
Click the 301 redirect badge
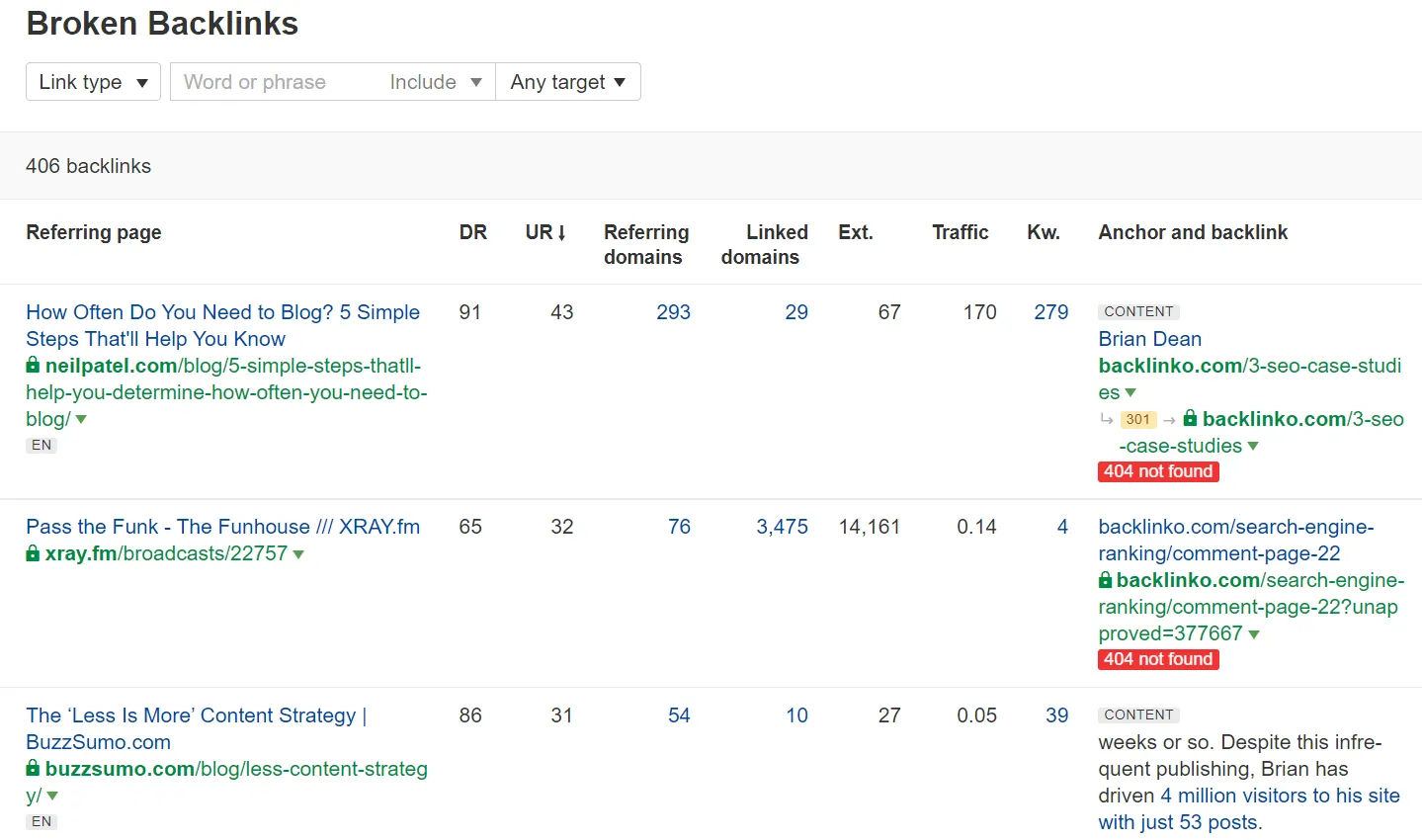1137,419
